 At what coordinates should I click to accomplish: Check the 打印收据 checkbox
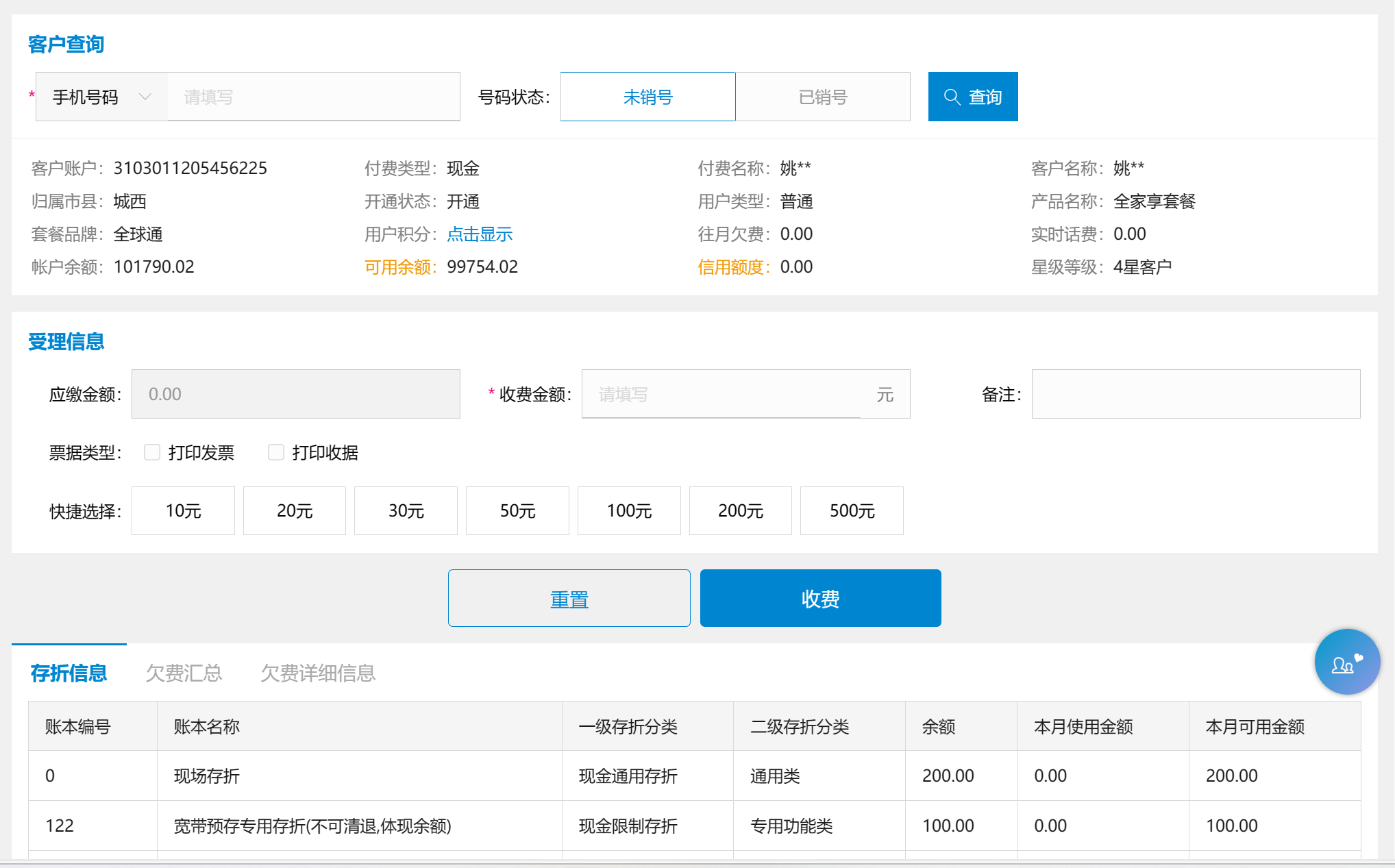[276, 452]
